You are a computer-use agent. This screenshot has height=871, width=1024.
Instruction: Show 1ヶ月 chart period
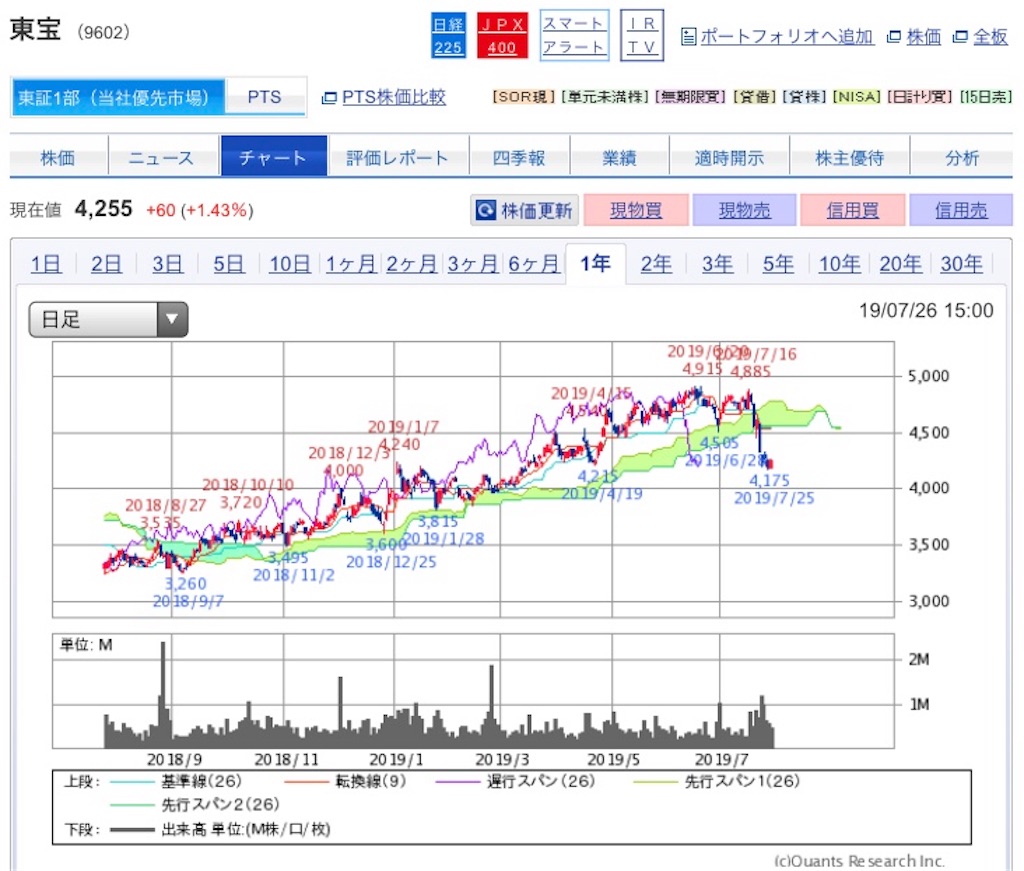click(x=351, y=264)
